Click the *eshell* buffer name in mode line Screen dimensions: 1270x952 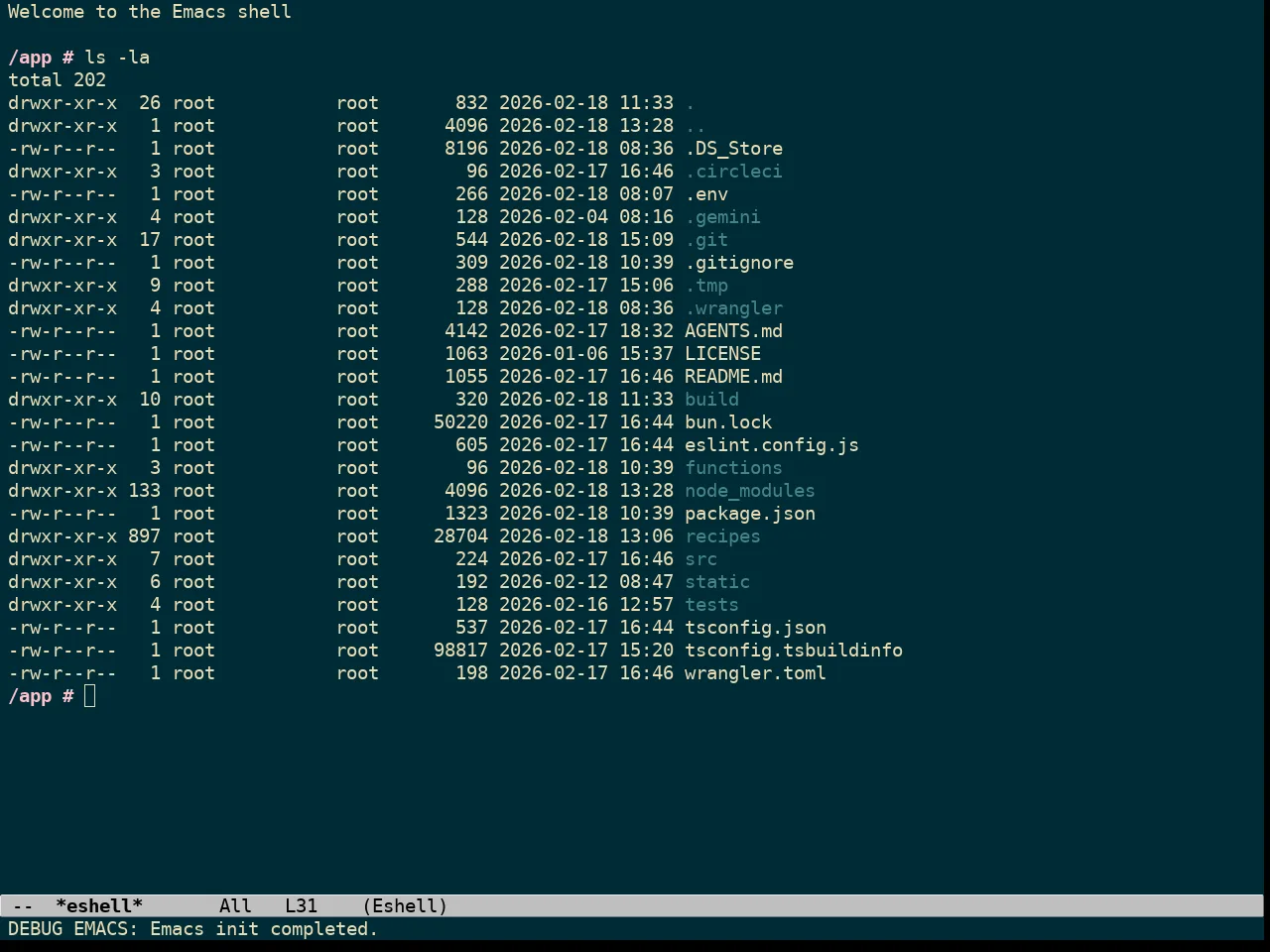pyautogui.click(x=99, y=906)
